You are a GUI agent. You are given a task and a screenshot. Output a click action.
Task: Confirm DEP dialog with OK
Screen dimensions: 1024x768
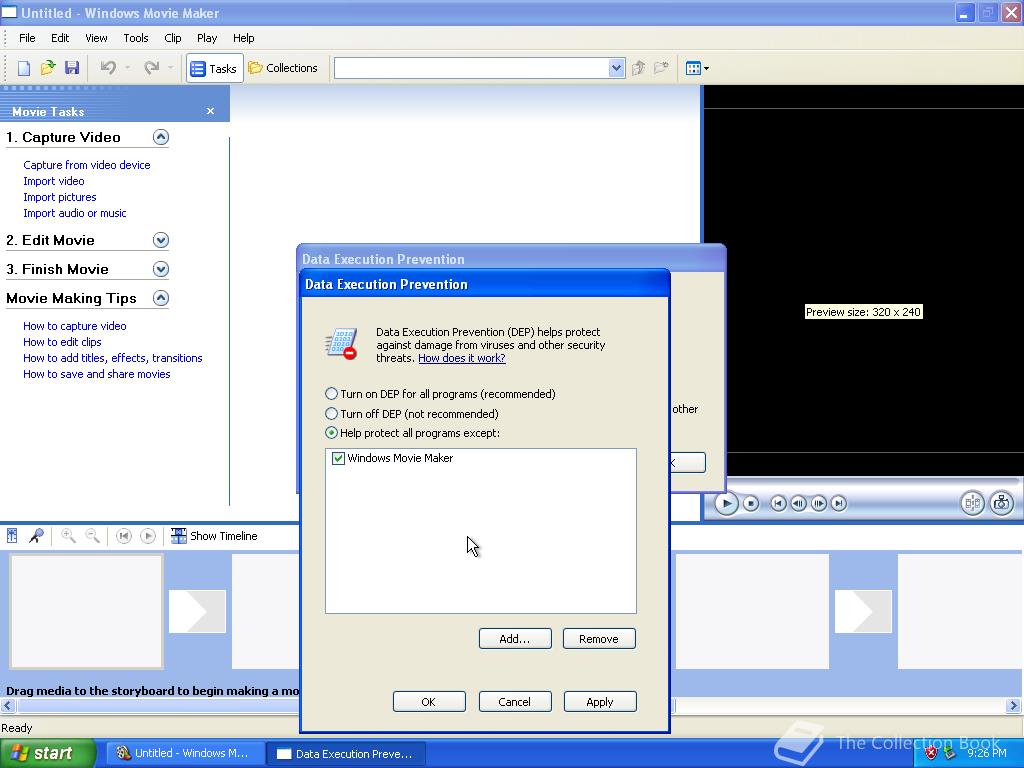click(x=429, y=701)
